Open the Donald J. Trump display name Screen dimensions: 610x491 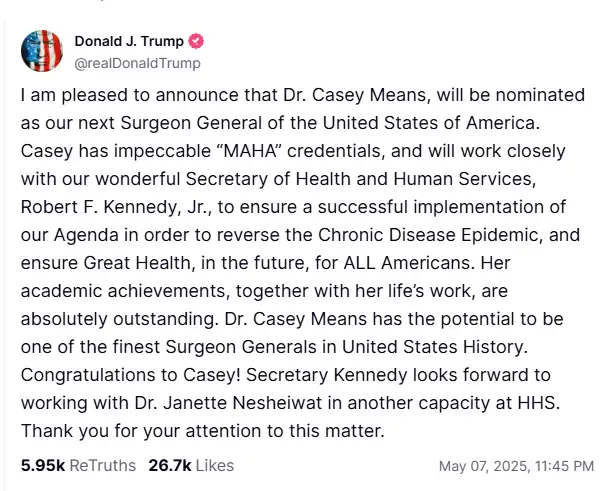pyautogui.click(x=129, y=41)
